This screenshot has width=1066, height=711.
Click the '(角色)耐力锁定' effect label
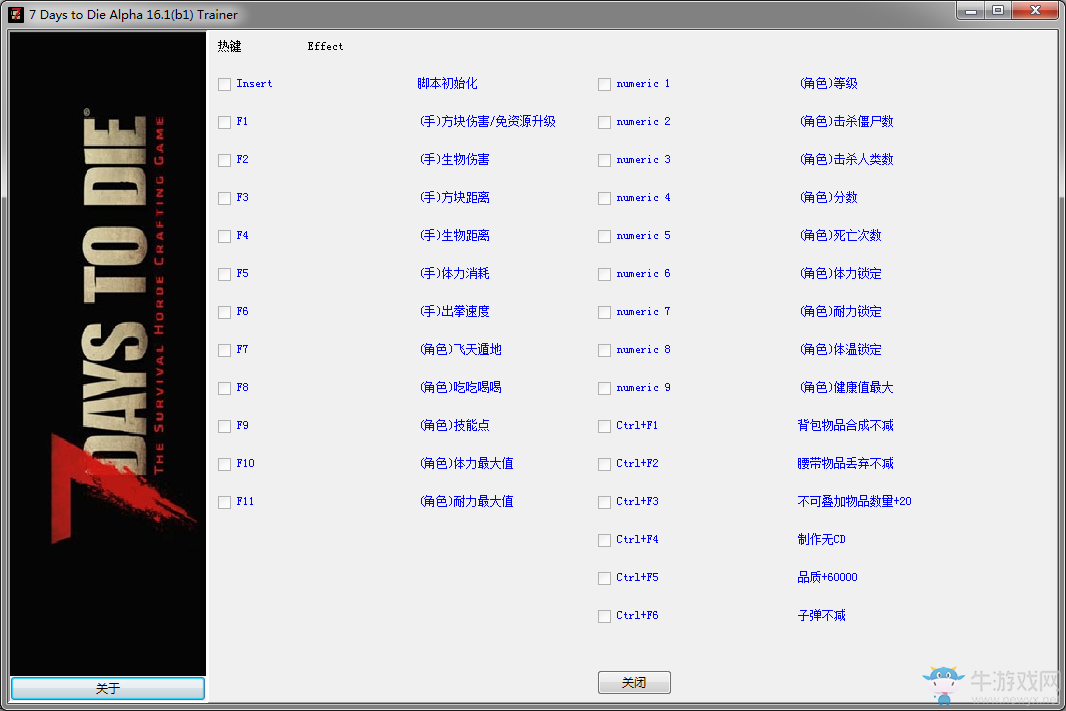tap(840, 312)
